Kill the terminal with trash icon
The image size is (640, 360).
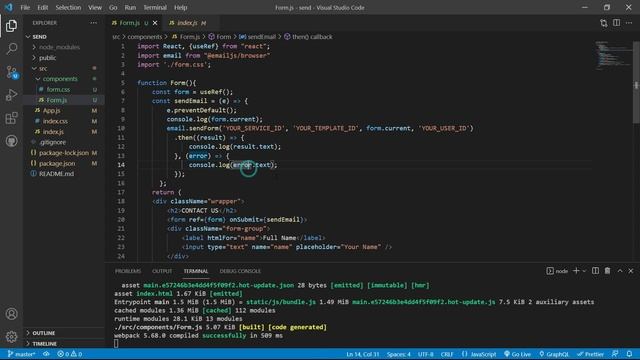(607, 271)
